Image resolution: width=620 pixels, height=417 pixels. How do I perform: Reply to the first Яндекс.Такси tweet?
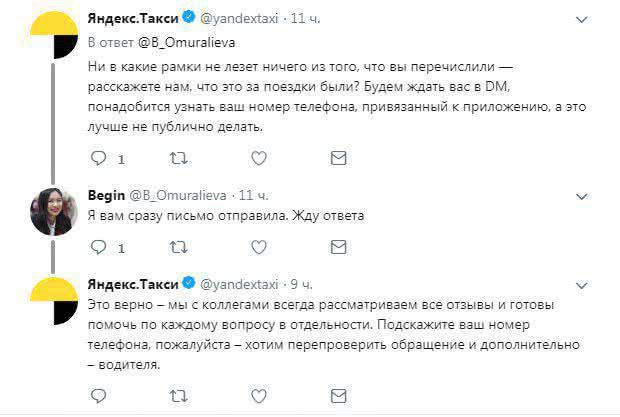point(98,157)
